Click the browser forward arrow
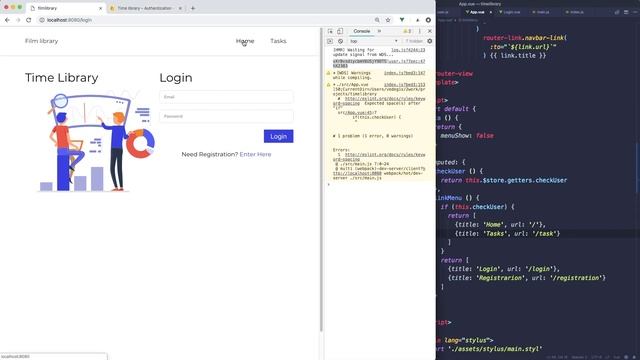The height and width of the screenshot is (360, 640). point(18,20)
